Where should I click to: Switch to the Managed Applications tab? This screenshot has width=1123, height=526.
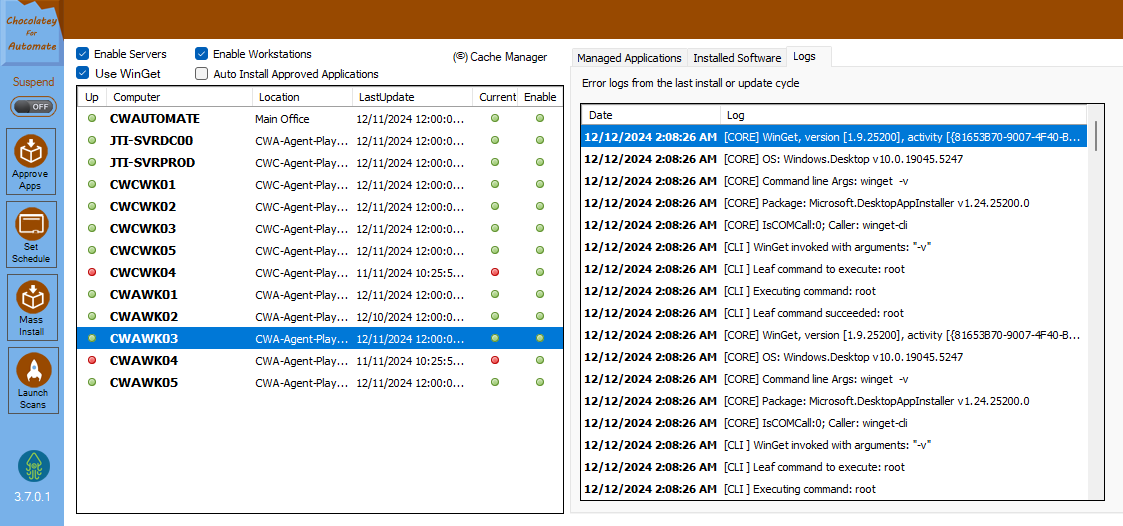point(629,58)
